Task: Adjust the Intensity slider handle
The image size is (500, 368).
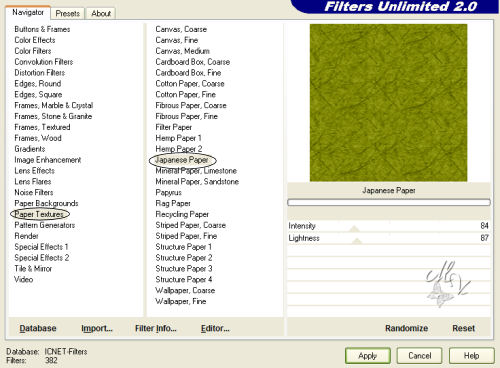Action: [354, 229]
